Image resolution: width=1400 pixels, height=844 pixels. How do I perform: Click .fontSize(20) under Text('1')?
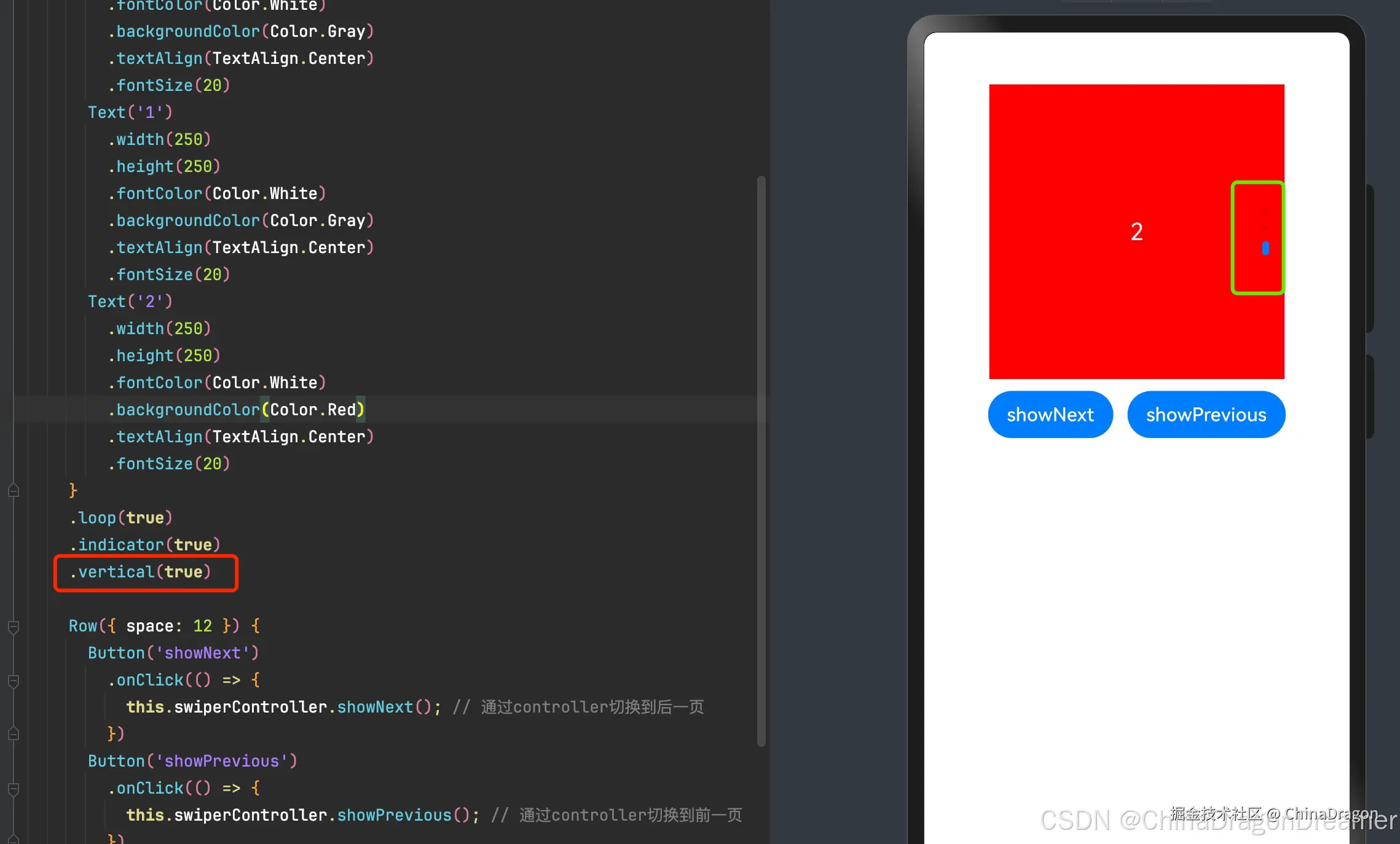point(169,275)
